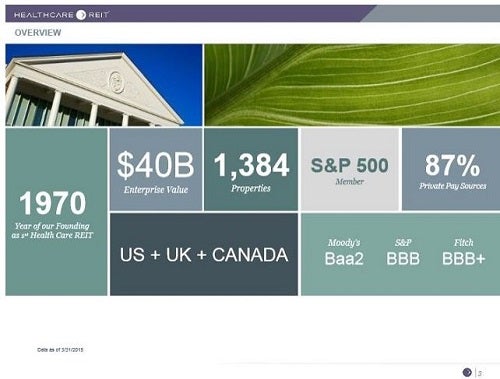This screenshot has height=379, width=500.
Task: Click the HEALTHCARE REIT header text
Action: coord(62,15)
